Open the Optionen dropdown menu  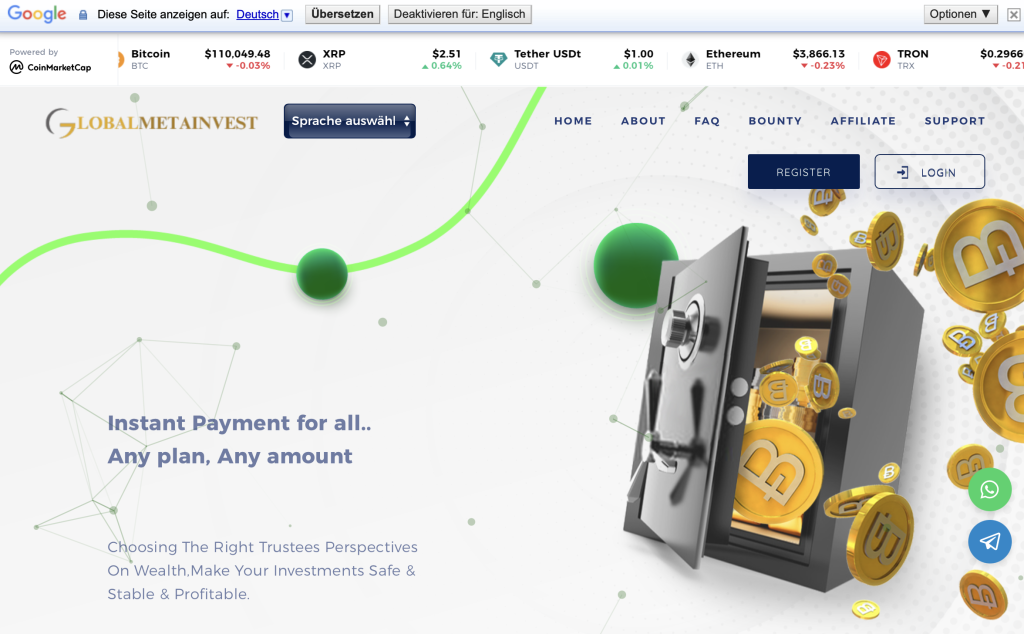point(960,14)
